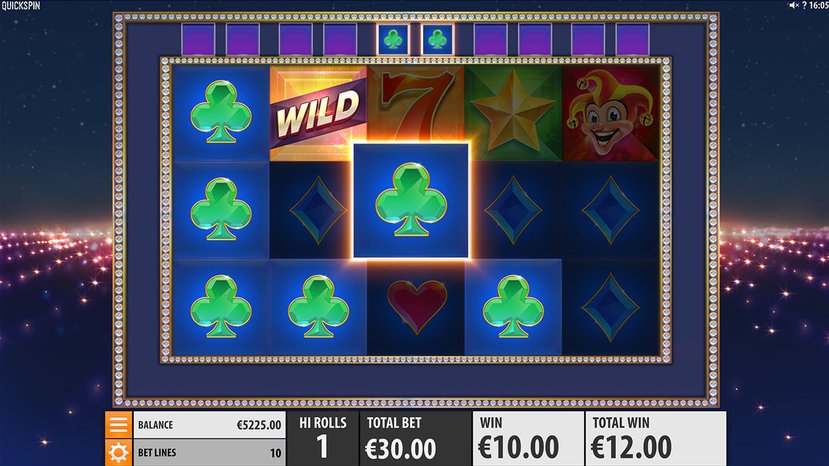Click the WILD symbol on reels

point(318,113)
